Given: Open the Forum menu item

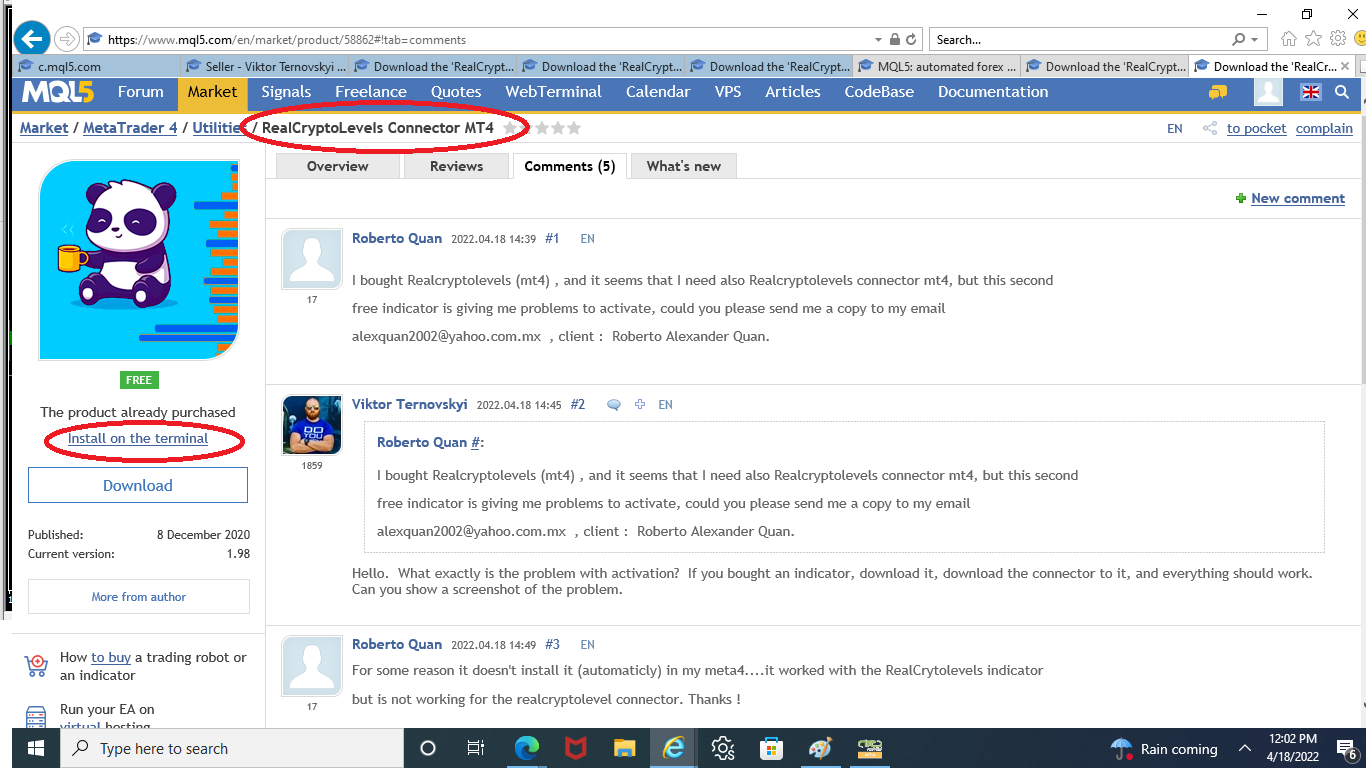Looking at the screenshot, I should click(x=140, y=92).
